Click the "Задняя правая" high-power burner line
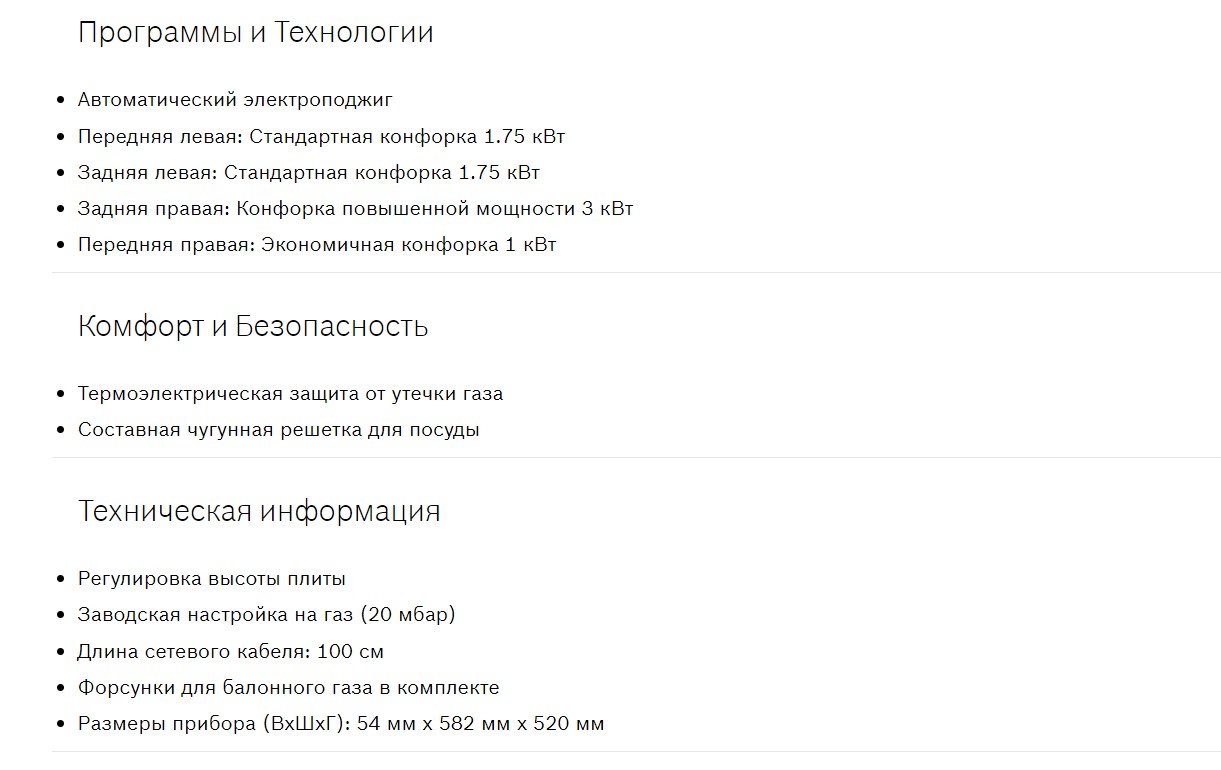The height and width of the screenshot is (770, 1221). [355, 208]
